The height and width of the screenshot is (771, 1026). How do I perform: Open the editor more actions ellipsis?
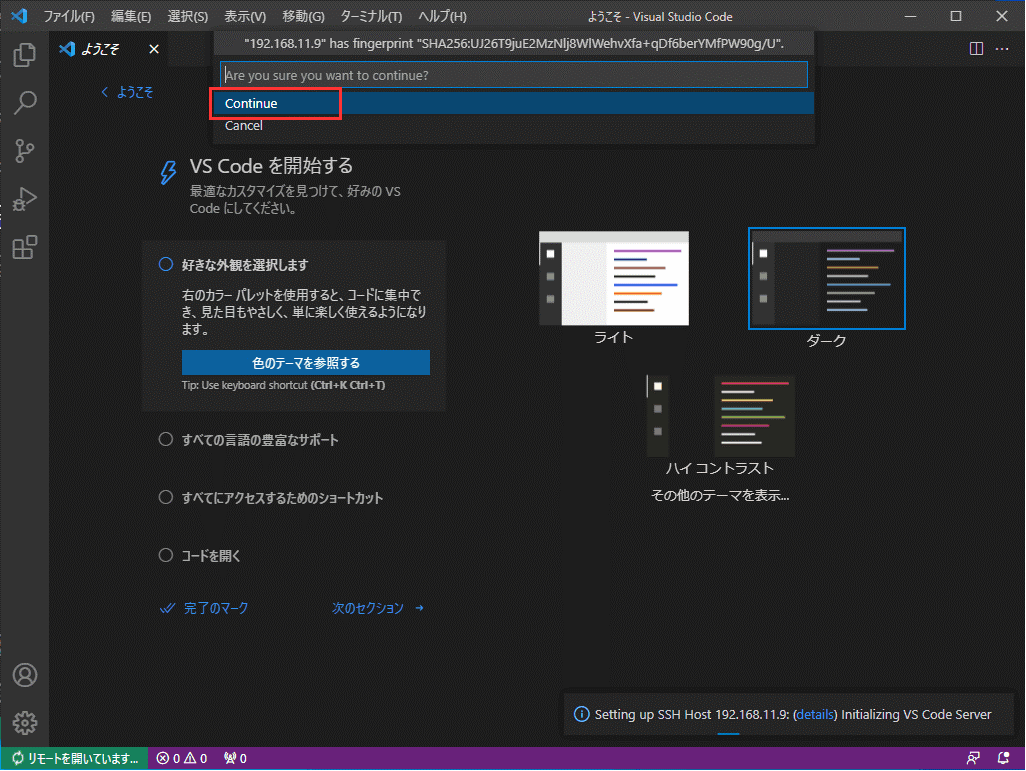coord(1002,48)
